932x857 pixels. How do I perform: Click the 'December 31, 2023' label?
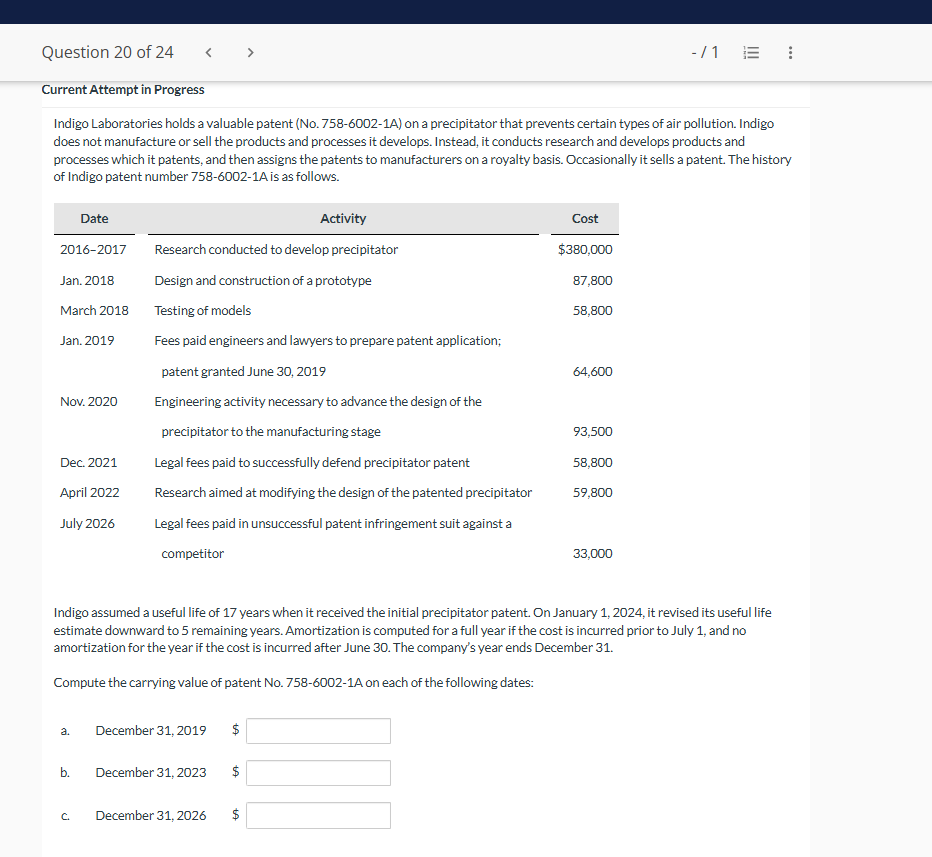tap(151, 773)
